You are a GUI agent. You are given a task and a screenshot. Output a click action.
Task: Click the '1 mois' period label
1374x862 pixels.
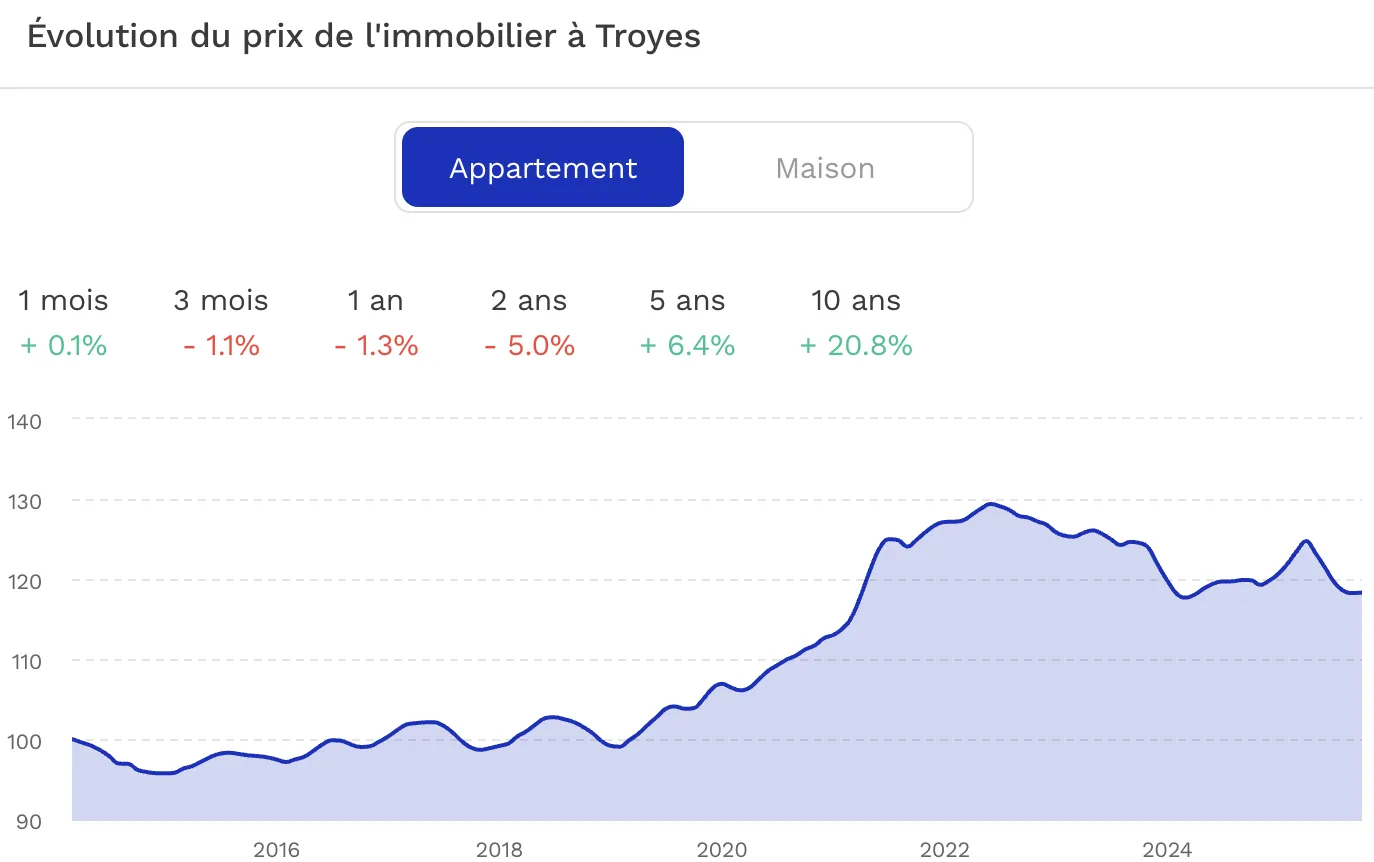pos(62,300)
